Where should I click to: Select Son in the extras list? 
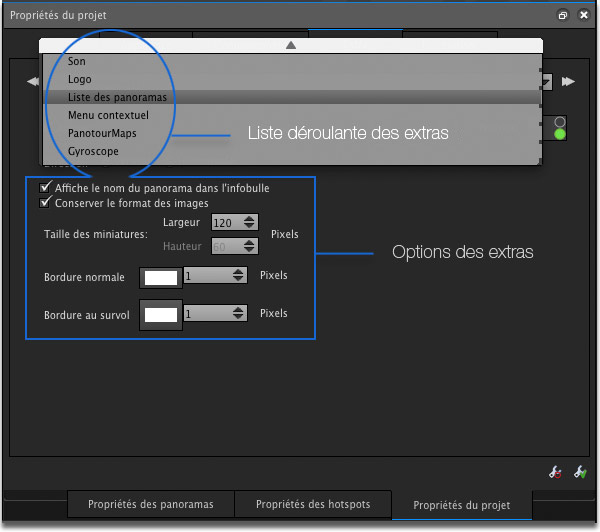(292, 61)
